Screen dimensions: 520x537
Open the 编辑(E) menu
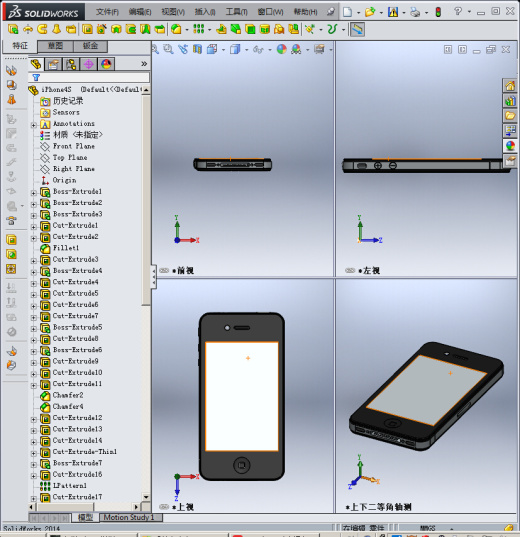(140, 12)
